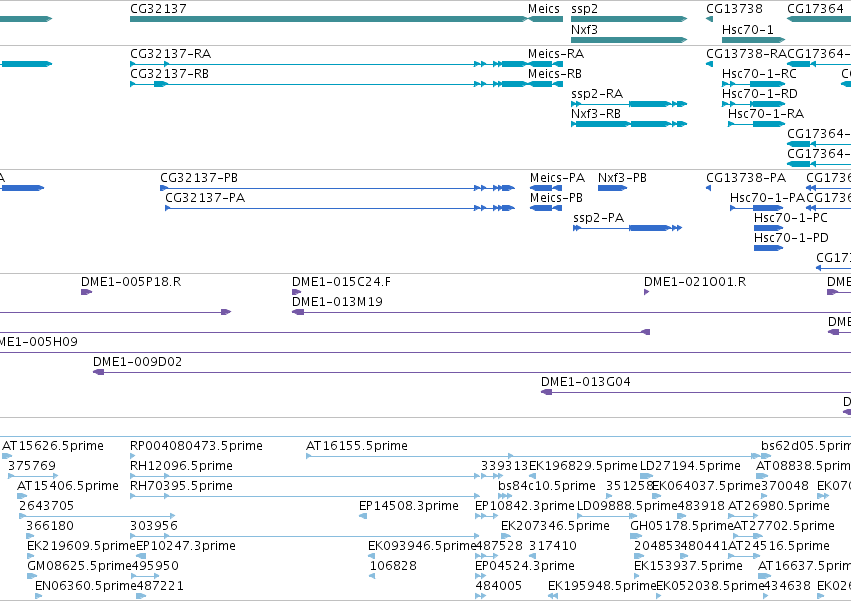Select protein Hsc70-1-PC
The image size is (851, 601).
(x=769, y=228)
